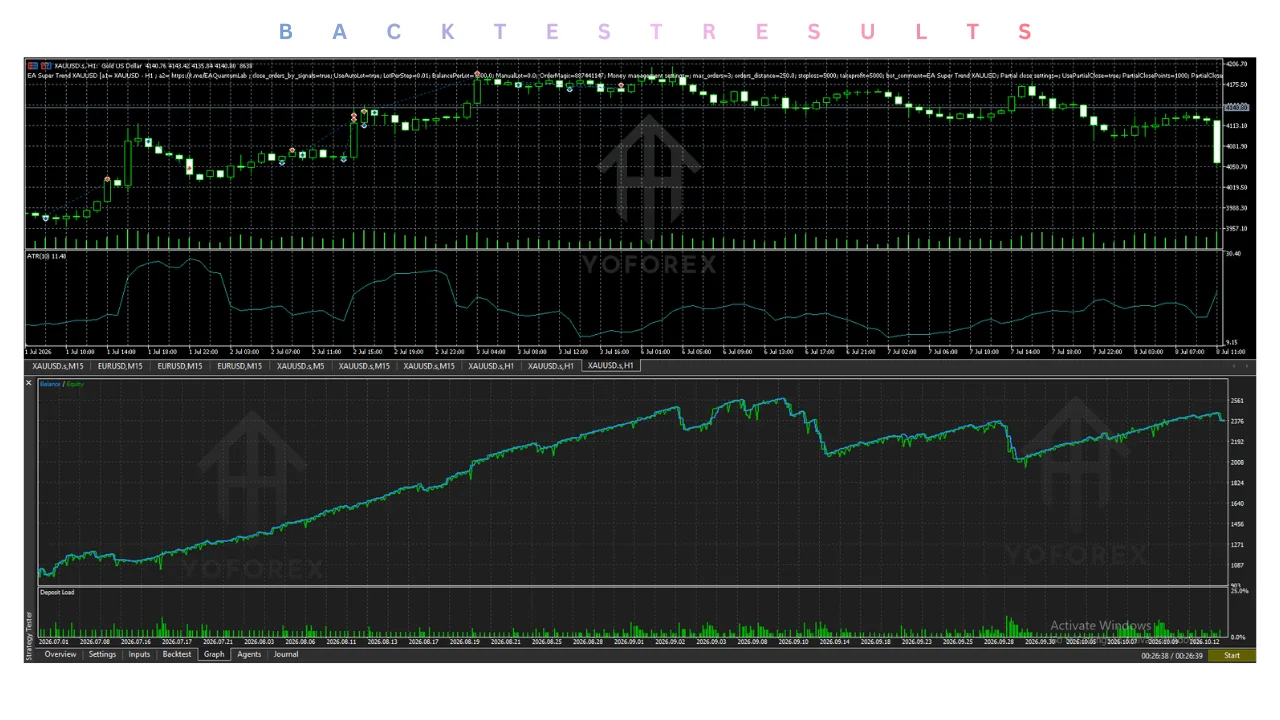Select the Backtest tab
The width and height of the screenshot is (1280, 720).
click(177, 655)
